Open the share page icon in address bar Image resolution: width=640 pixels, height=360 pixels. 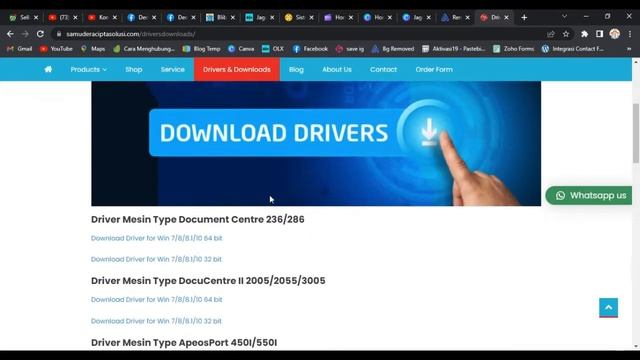[551, 34]
